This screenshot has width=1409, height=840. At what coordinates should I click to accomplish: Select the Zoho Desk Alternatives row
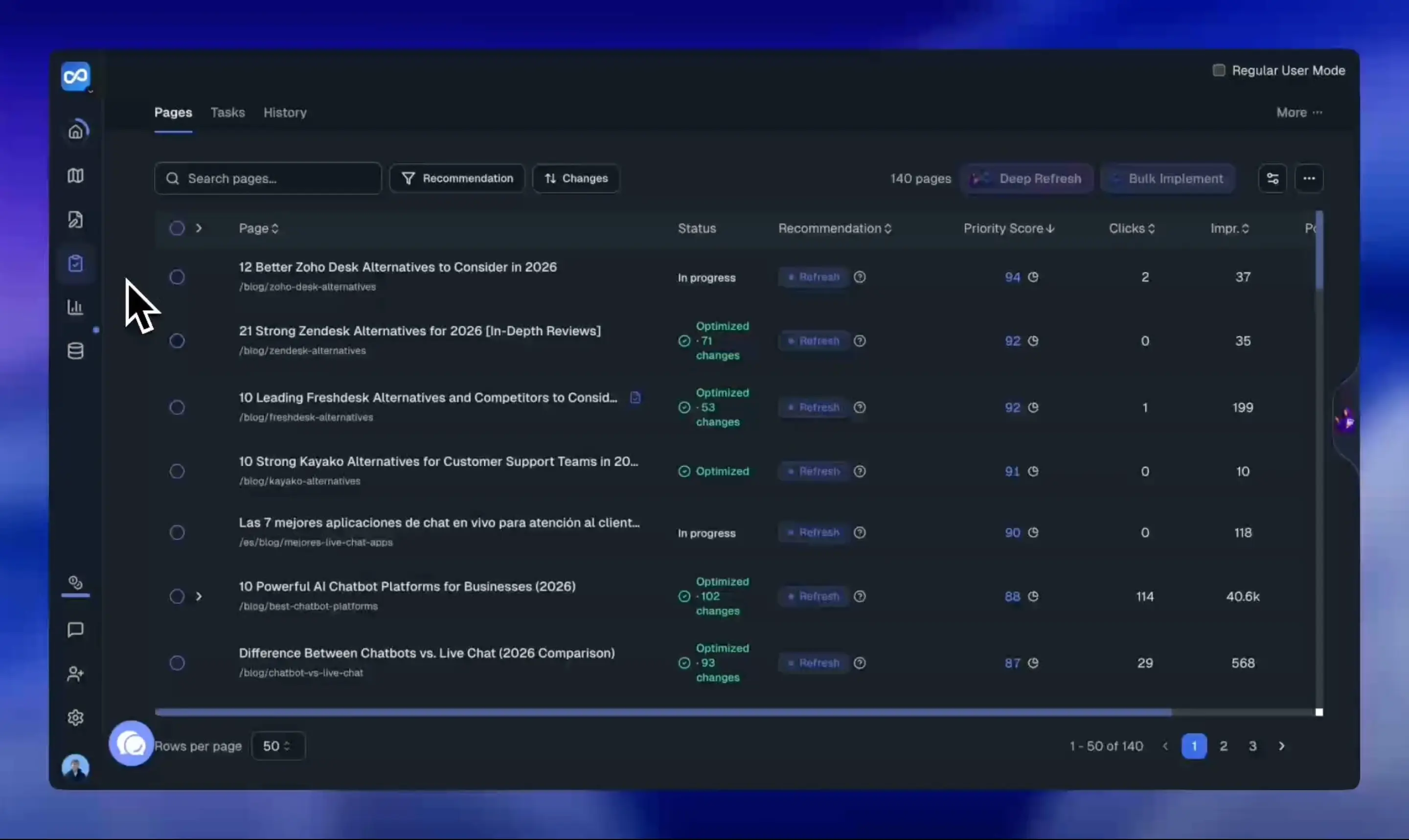point(177,277)
